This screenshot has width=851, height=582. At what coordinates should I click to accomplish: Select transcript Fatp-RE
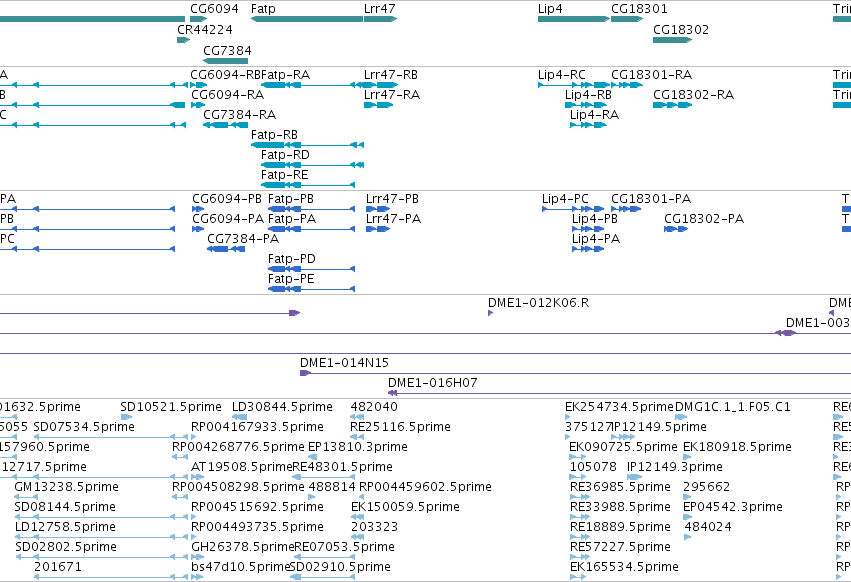pyautogui.click(x=284, y=175)
